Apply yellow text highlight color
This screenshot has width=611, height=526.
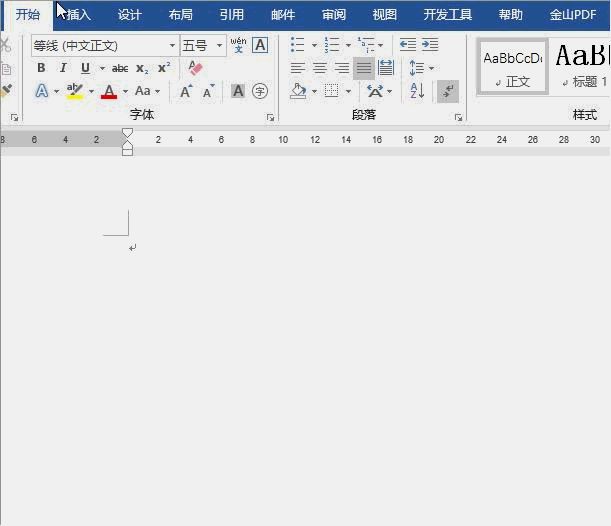tap(74, 91)
